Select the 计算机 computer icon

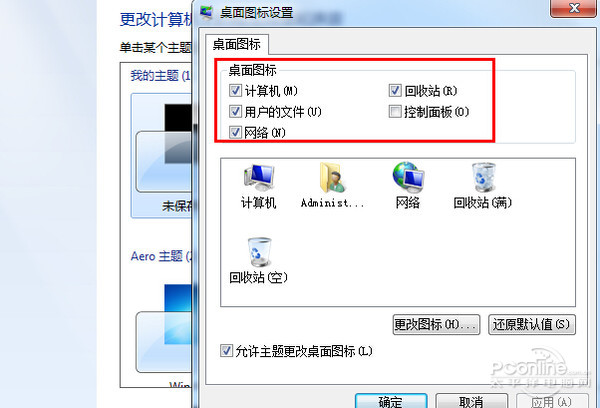pyautogui.click(x=259, y=178)
